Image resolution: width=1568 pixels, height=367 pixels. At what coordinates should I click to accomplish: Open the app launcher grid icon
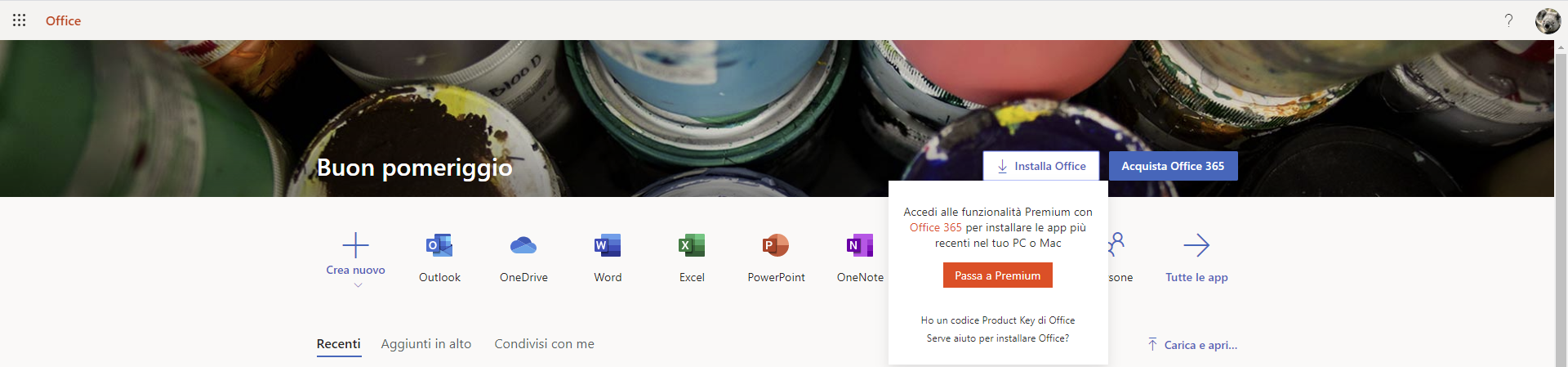[x=20, y=20]
